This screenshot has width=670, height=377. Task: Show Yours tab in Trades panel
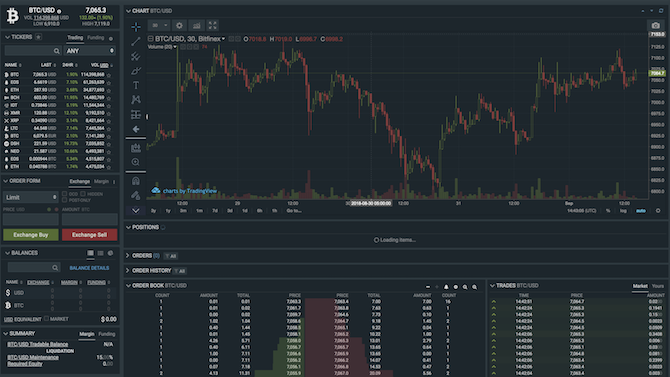658,286
